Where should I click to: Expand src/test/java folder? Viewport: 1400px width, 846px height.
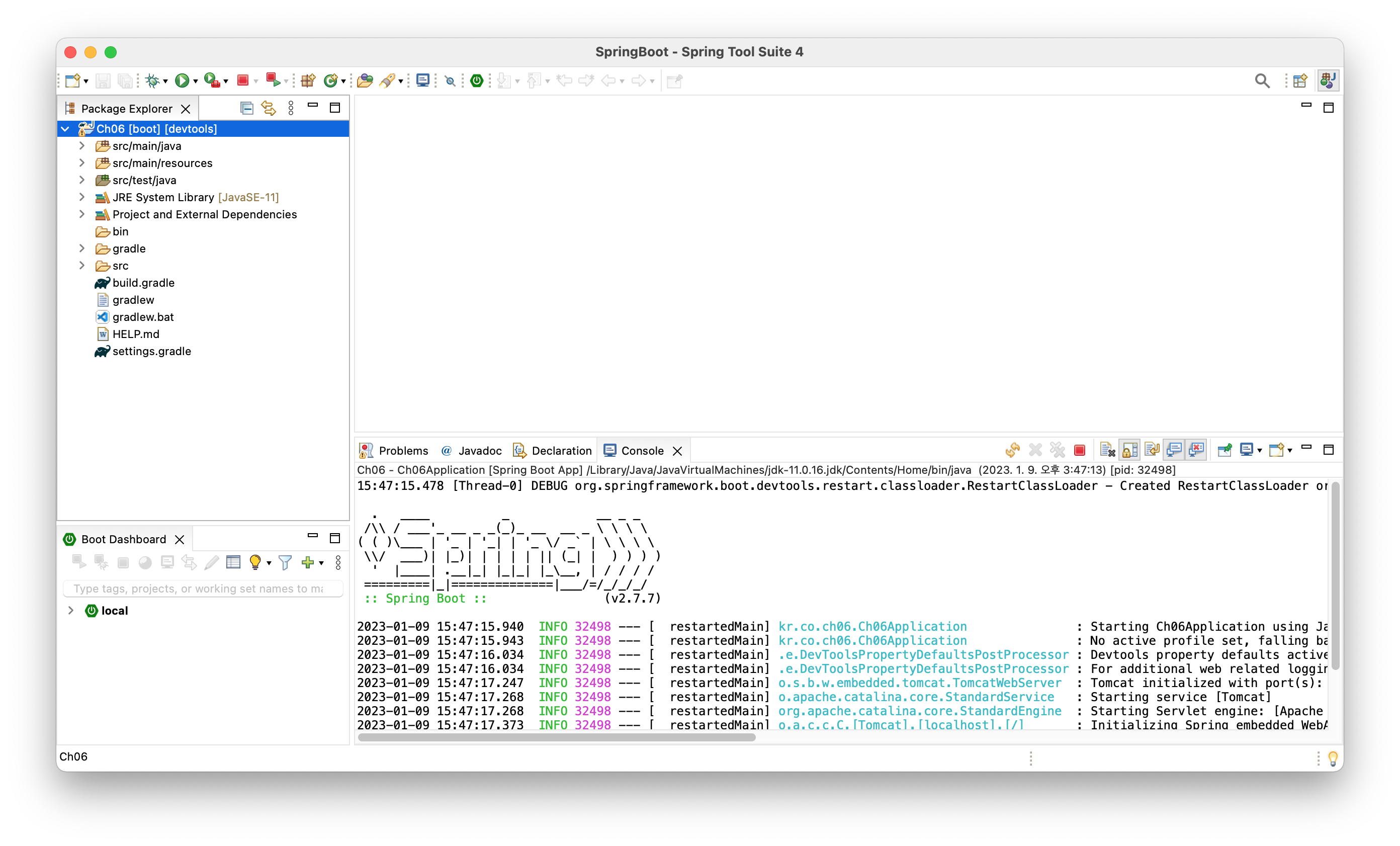82,180
